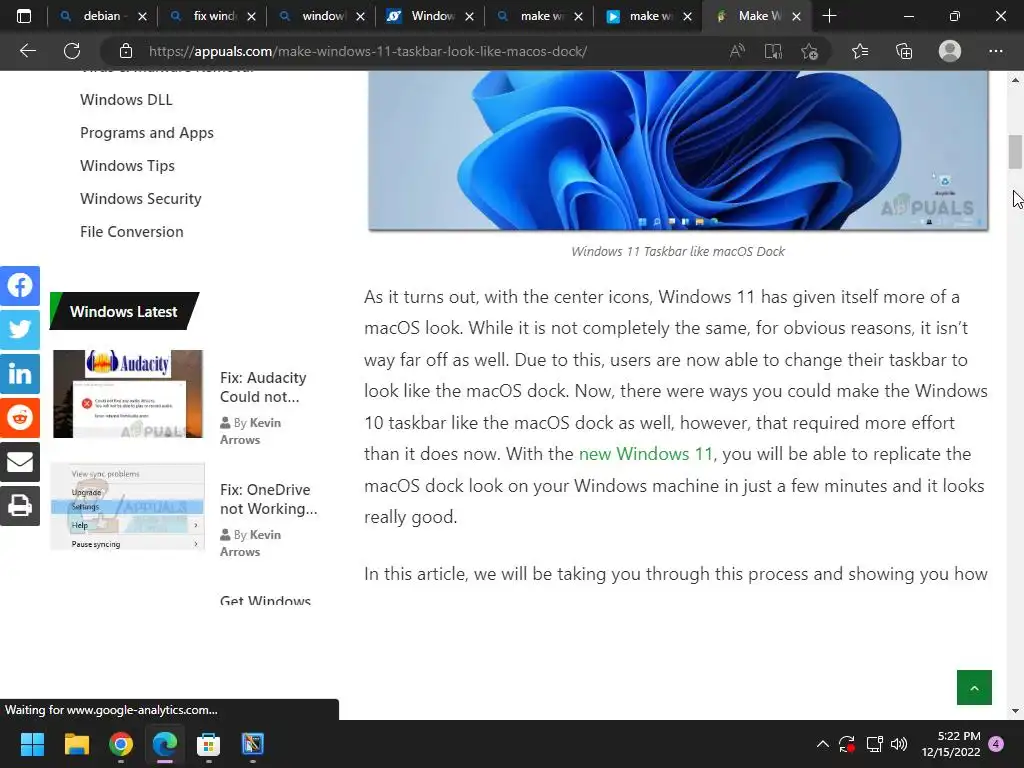
Task: Open the rightmost pinned taskbar app
Action: [x=253, y=744]
